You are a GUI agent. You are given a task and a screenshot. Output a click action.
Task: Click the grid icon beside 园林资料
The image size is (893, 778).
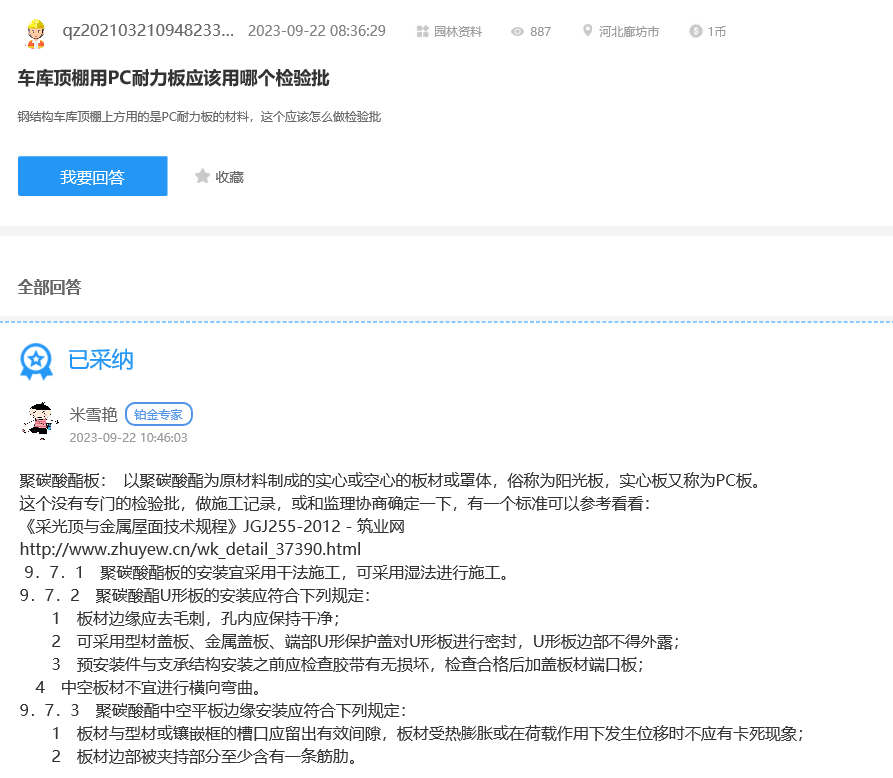[x=422, y=32]
